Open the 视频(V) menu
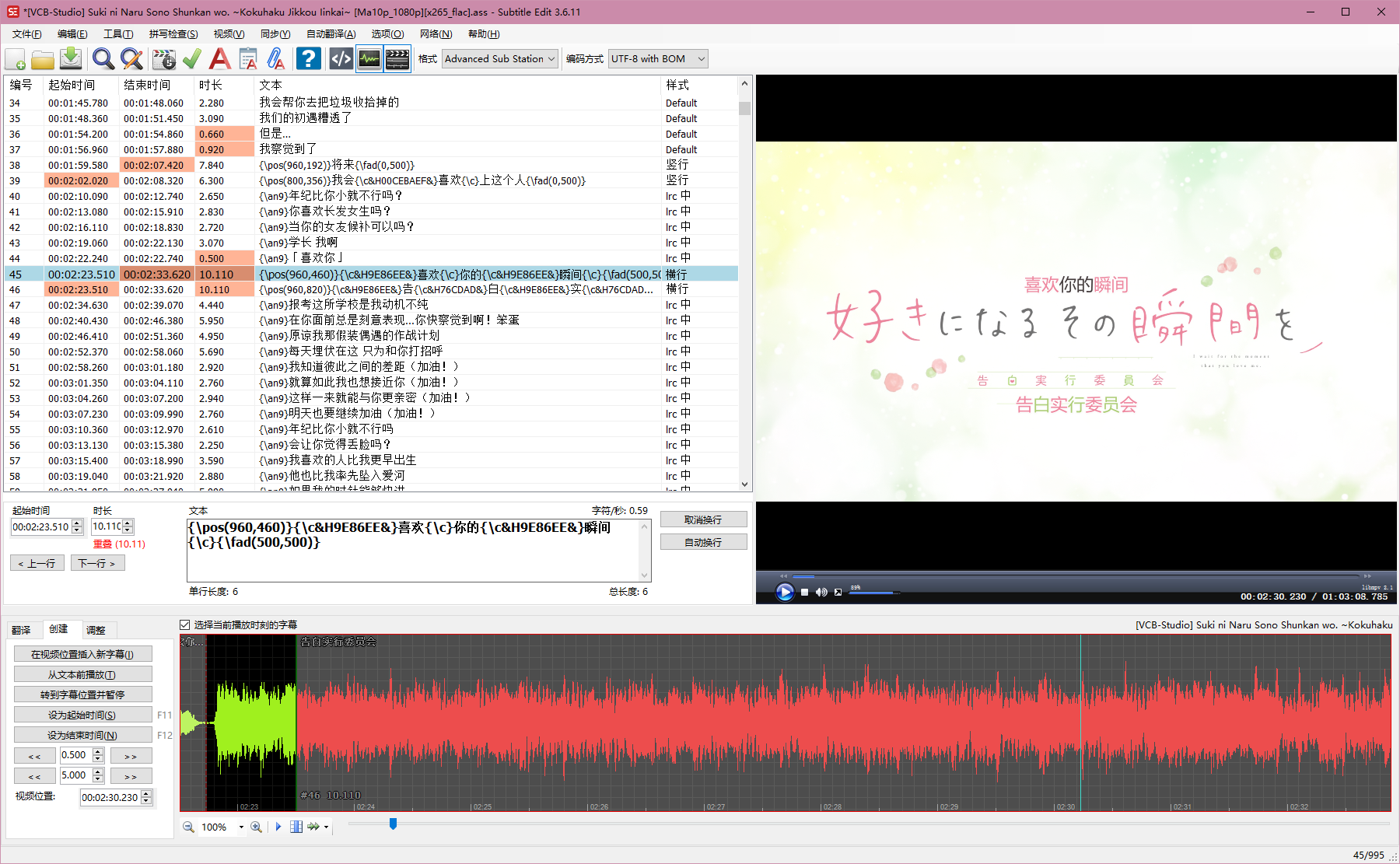The image size is (1400, 864). 229,34
